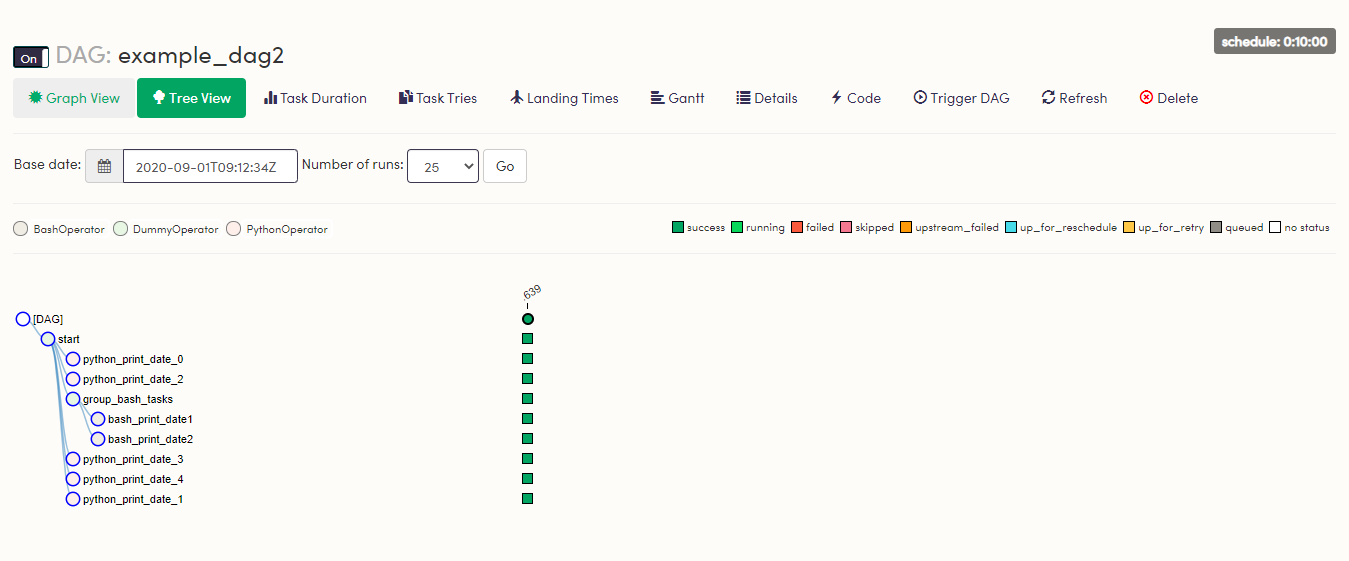Click the example_dag2 title text

click(201, 56)
